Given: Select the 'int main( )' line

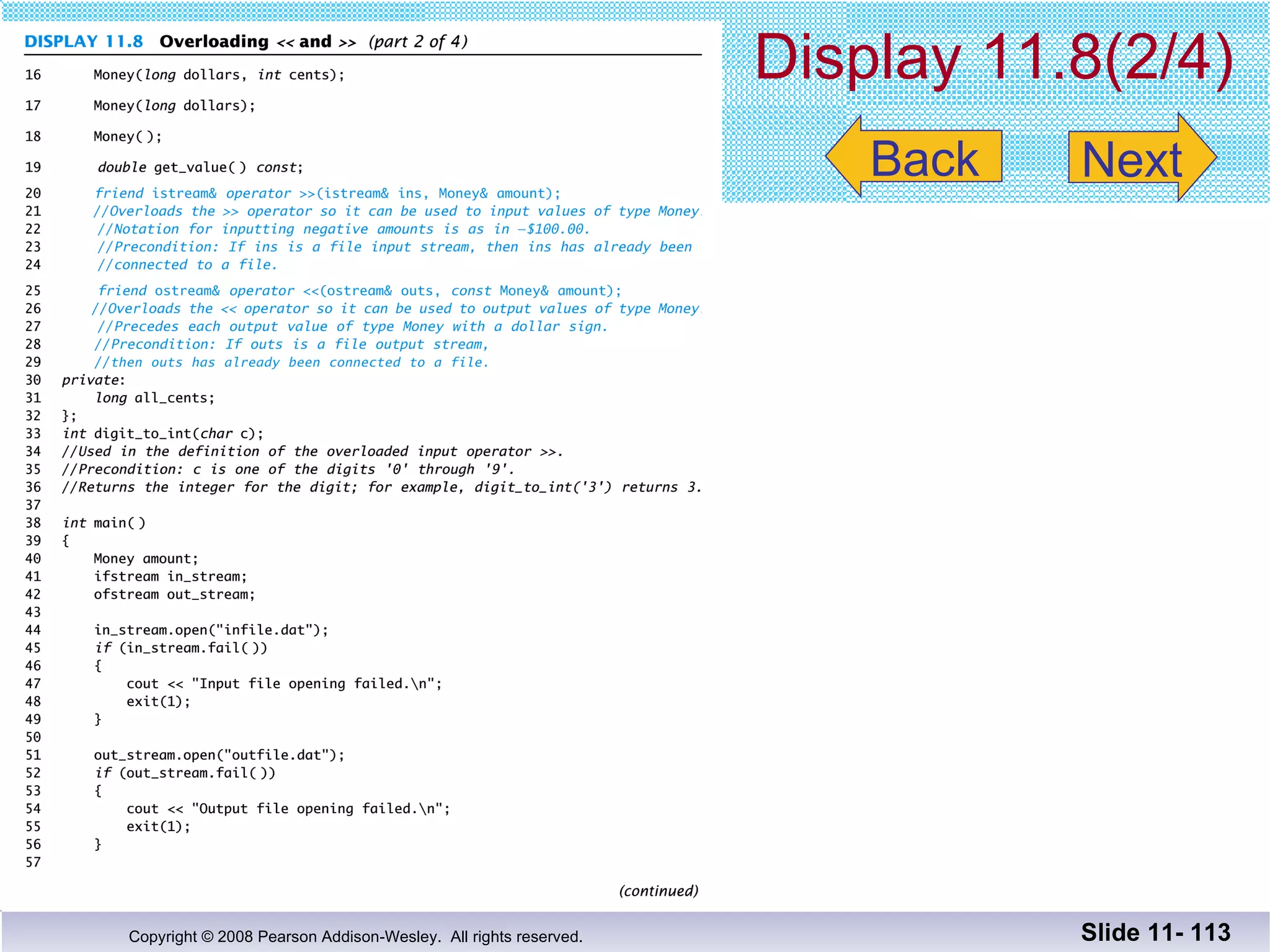Looking at the screenshot, I should [x=104, y=523].
